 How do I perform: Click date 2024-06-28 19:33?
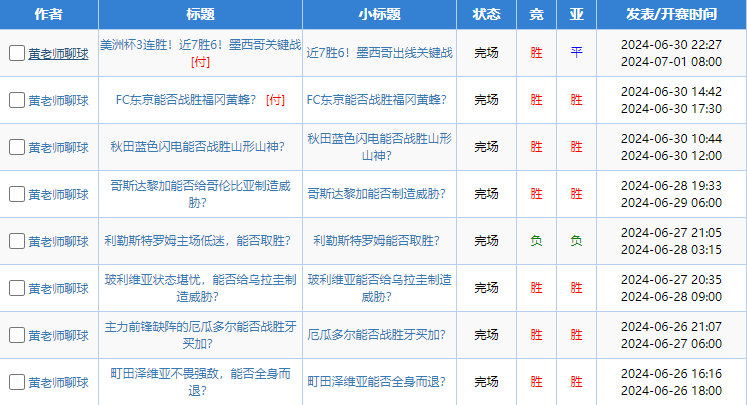[x=671, y=185]
